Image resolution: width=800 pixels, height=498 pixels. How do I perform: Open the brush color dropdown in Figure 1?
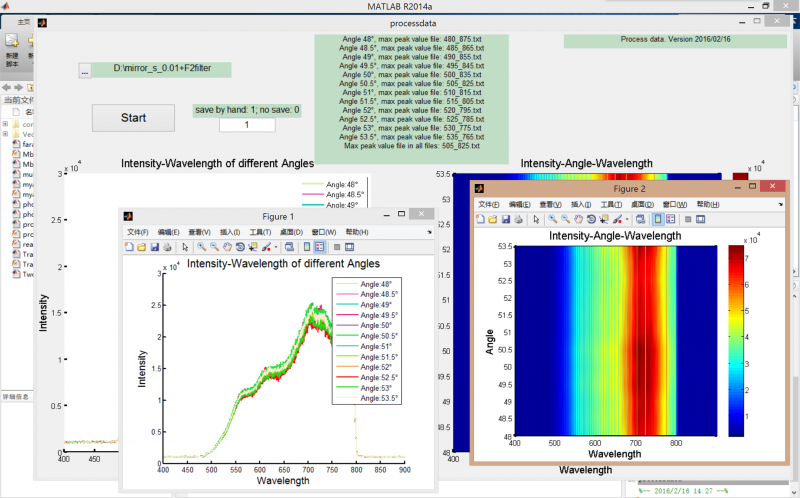(x=274, y=246)
